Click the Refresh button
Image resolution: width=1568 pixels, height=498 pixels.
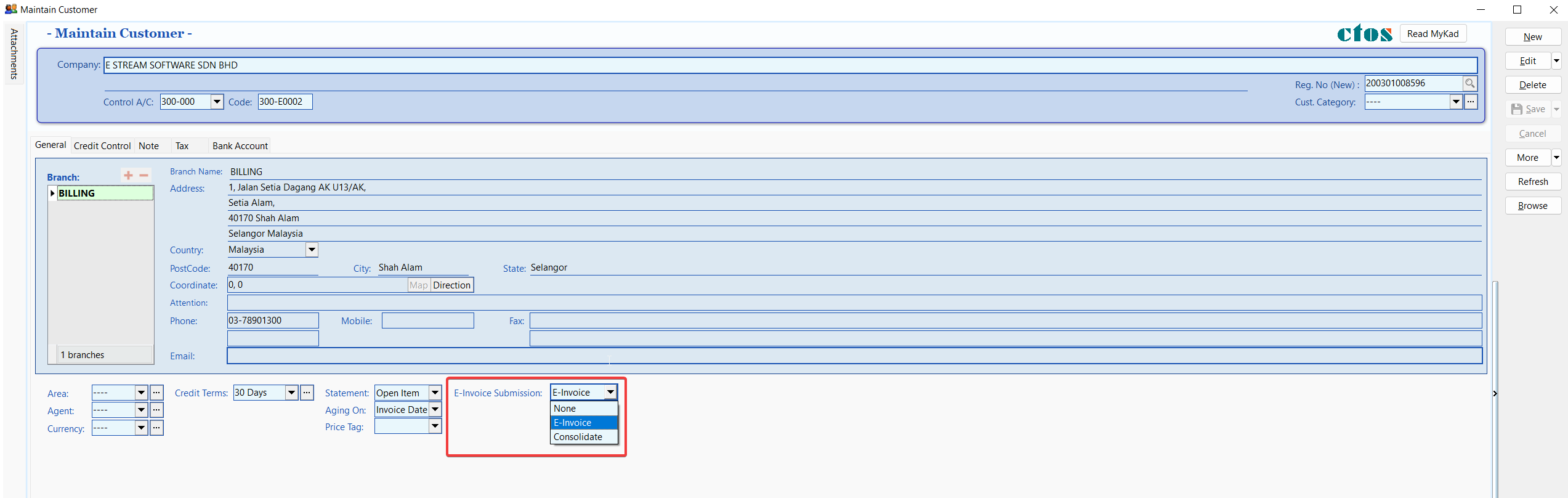coord(1532,182)
